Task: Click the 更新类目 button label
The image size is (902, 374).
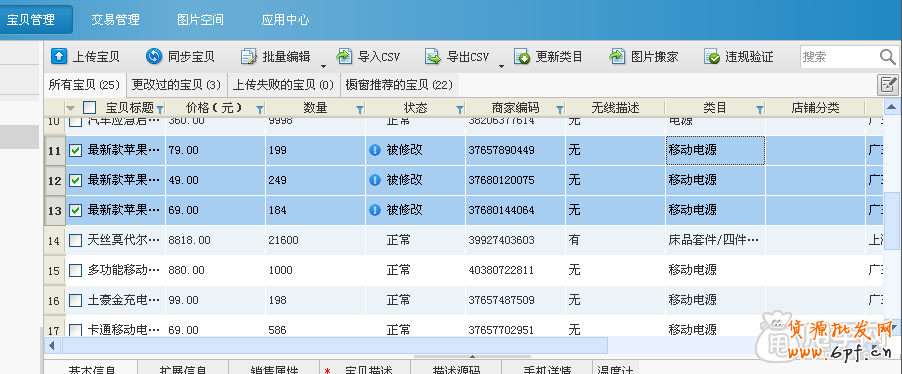Action: pos(559,56)
